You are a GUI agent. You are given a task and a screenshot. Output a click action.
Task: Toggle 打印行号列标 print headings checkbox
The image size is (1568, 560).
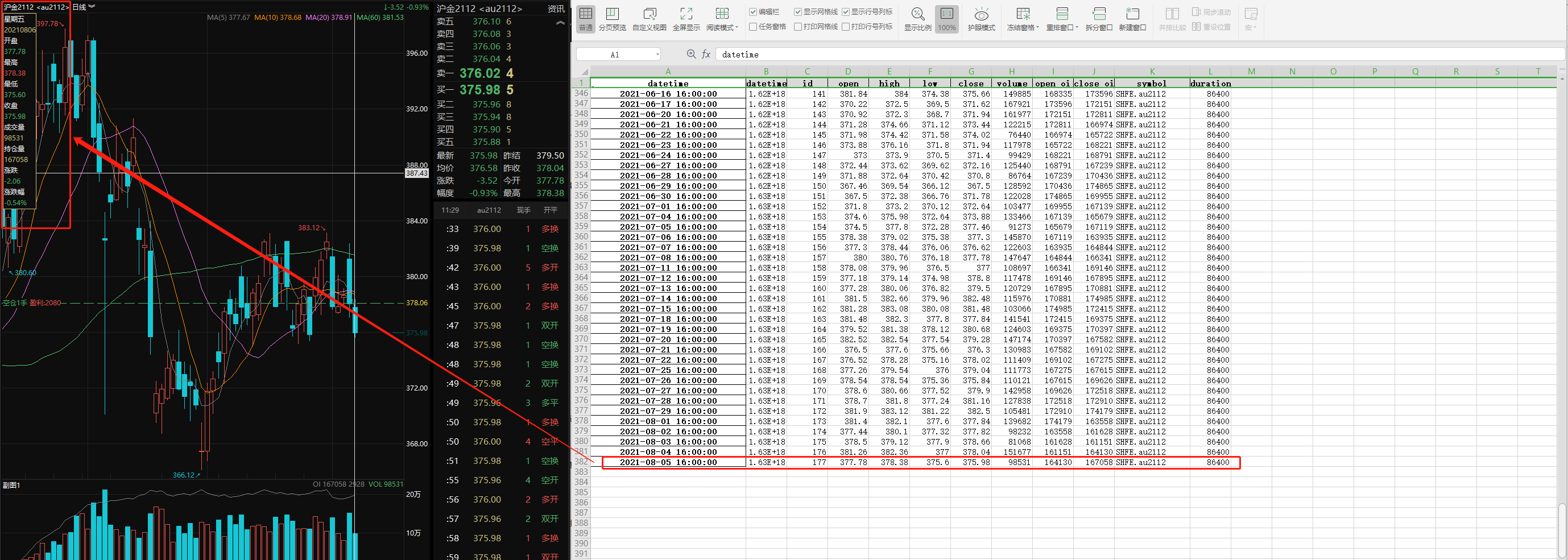pyautogui.click(x=846, y=27)
